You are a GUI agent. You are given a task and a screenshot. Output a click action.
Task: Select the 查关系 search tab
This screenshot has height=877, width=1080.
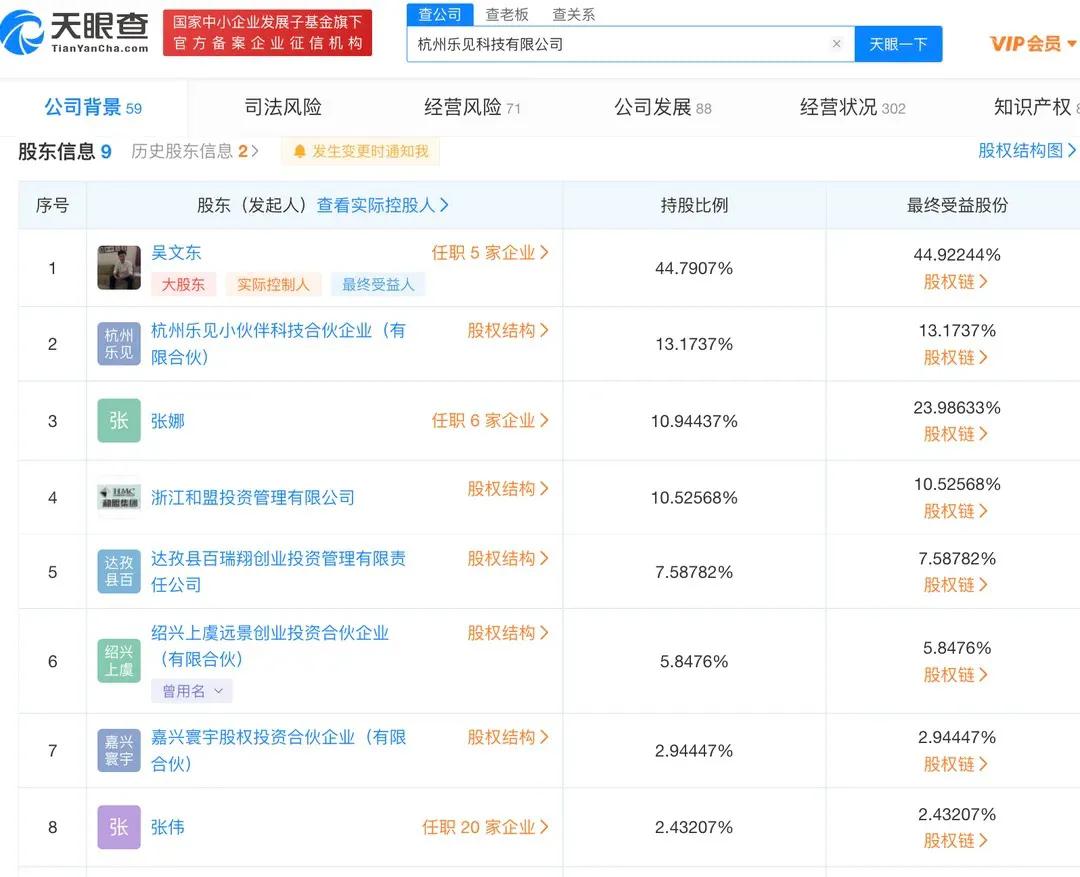click(x=574, y=14)
